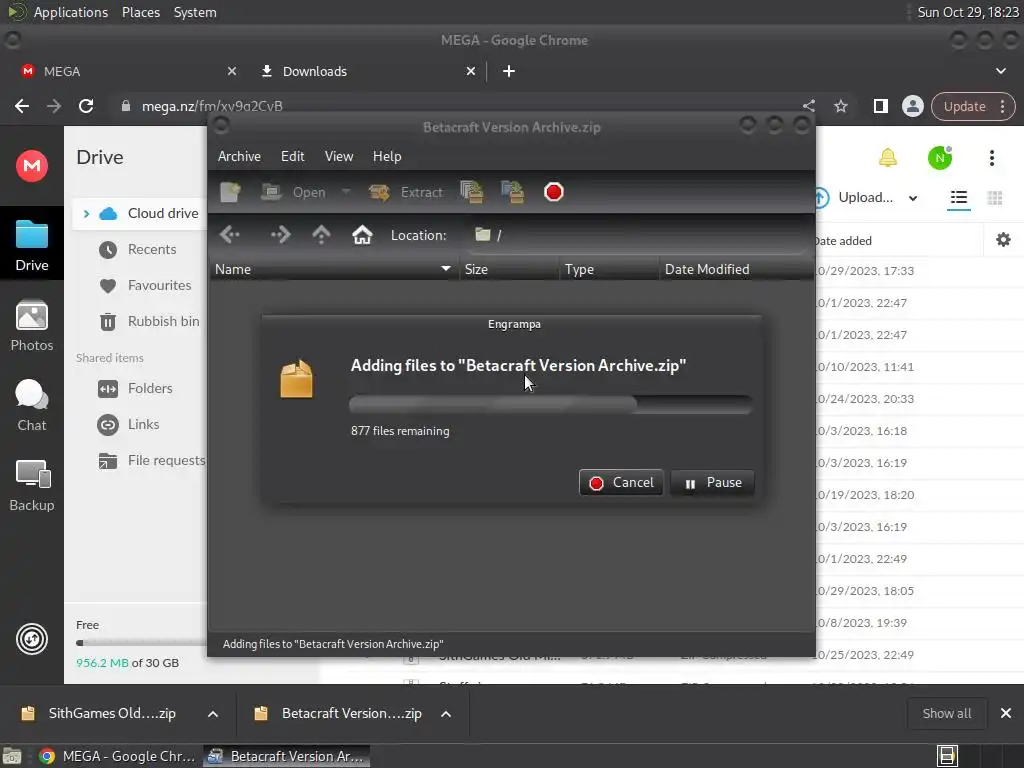Expand the Open recent dropdown arrow

(x=346, y=192)
